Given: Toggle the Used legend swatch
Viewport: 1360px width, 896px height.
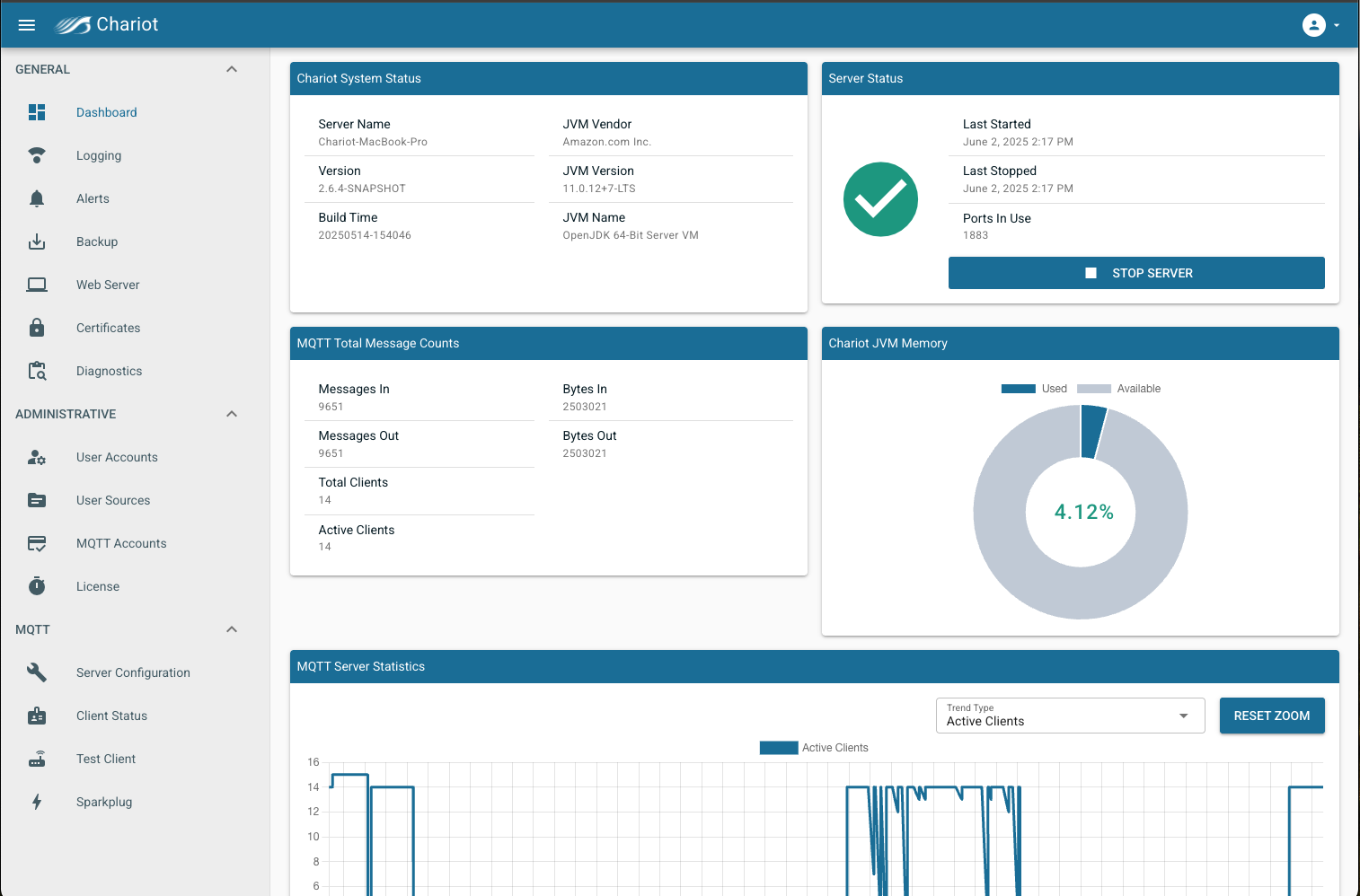Looking at the screenshot, I should (1019, 389).
